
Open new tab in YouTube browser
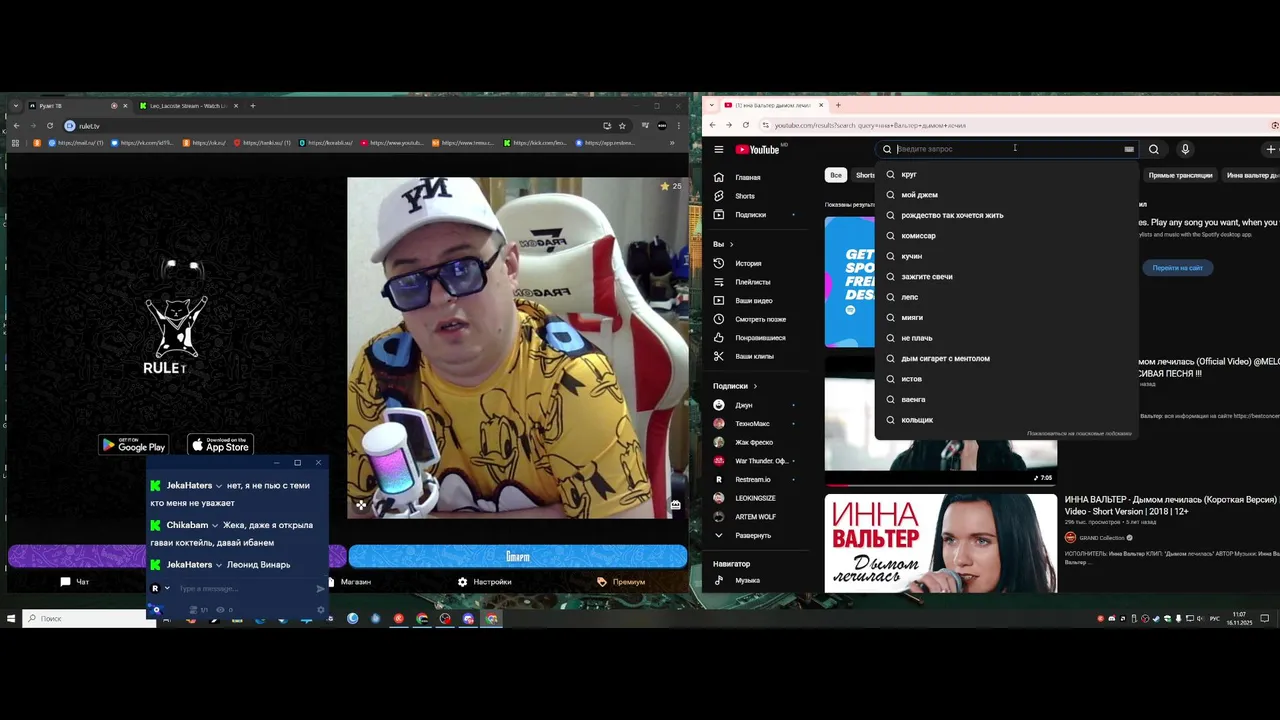(838, 105)
